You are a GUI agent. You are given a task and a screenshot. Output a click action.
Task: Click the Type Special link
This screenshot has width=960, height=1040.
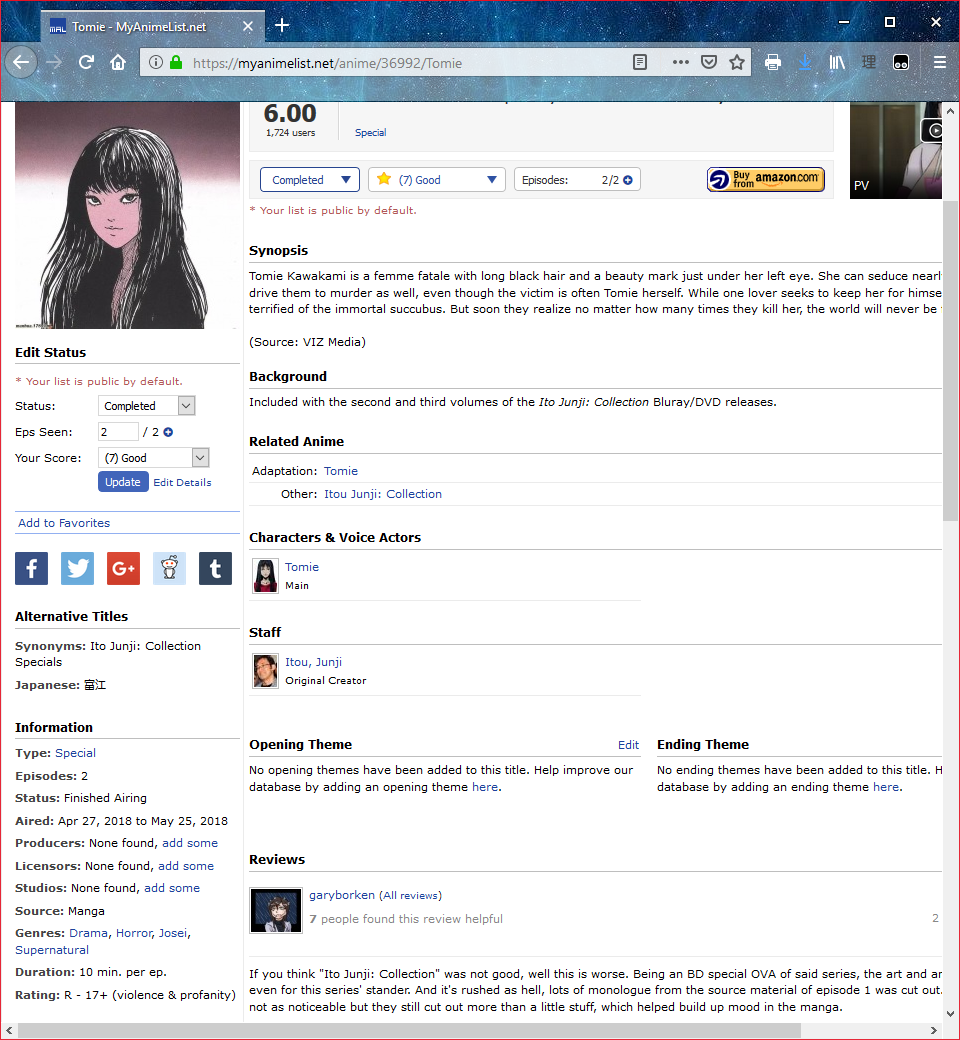pos(76,753)
